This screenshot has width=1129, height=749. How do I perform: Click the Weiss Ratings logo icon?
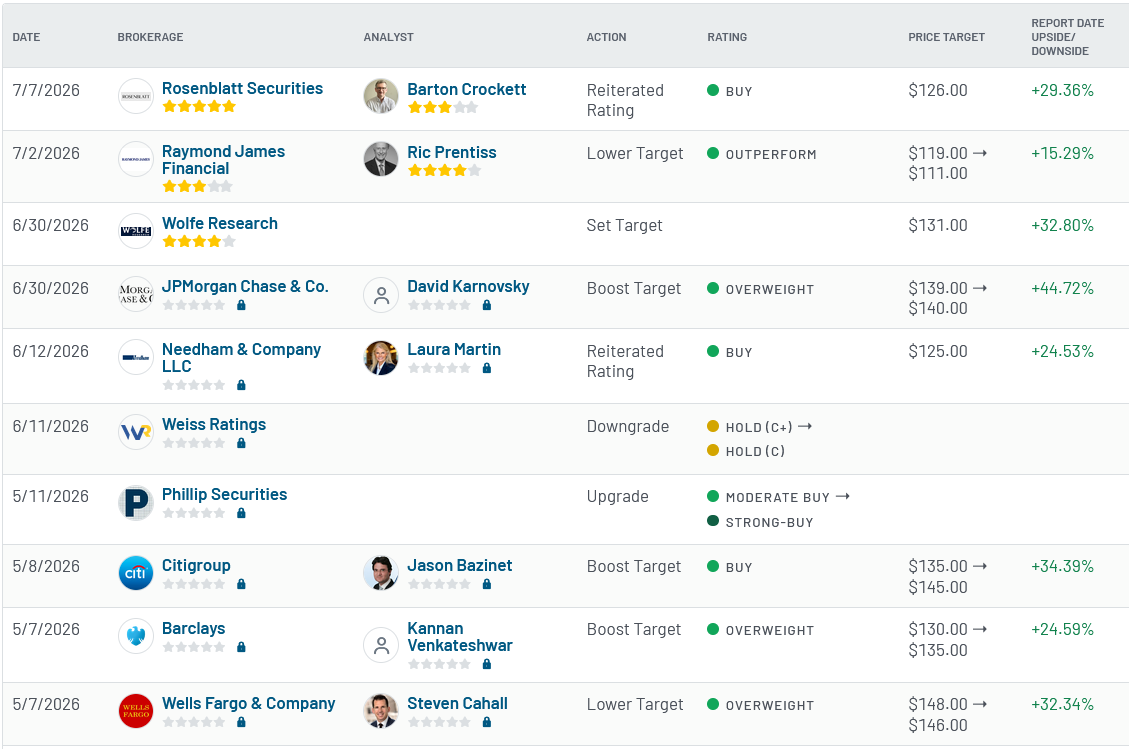click(135, 432)
